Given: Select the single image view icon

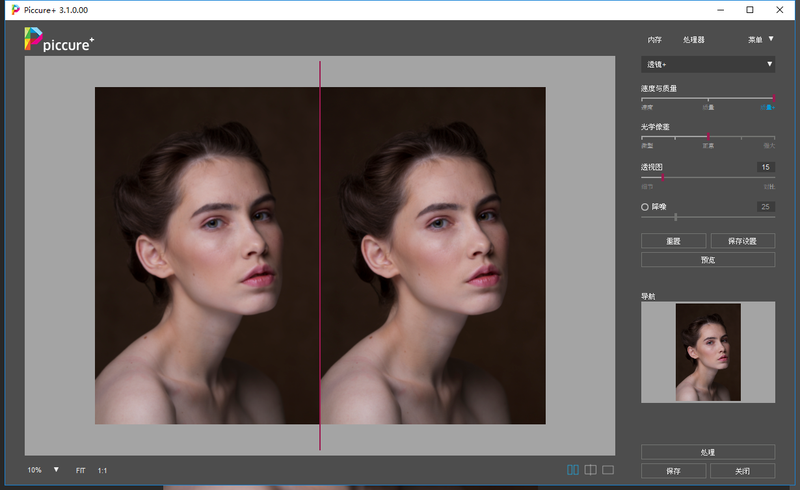Looking at the screenshot, I should 607,469.
